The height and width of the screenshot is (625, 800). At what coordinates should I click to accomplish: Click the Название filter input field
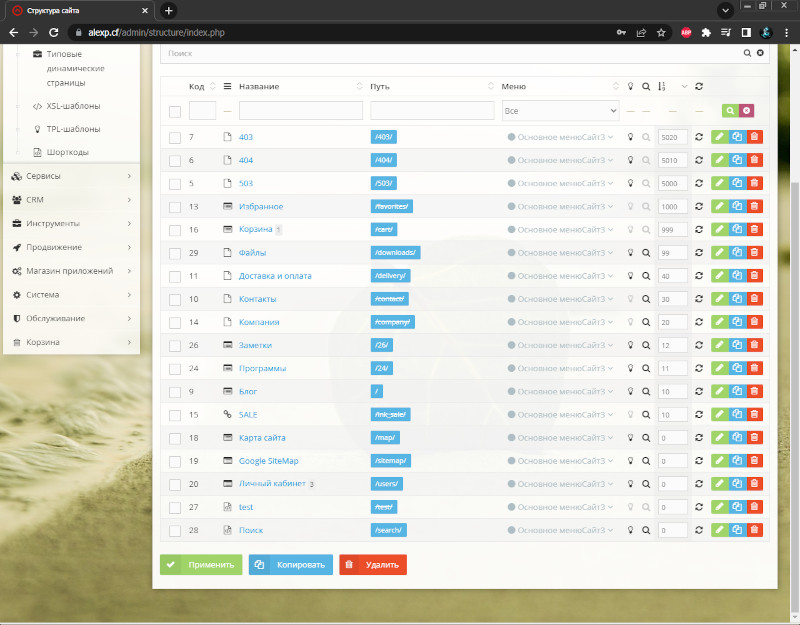pyautogui.click(x=301, y=111)
